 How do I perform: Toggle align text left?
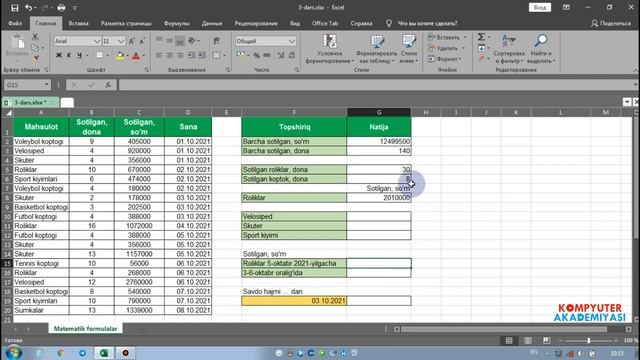pyautogui.click(x=159, y=55)
